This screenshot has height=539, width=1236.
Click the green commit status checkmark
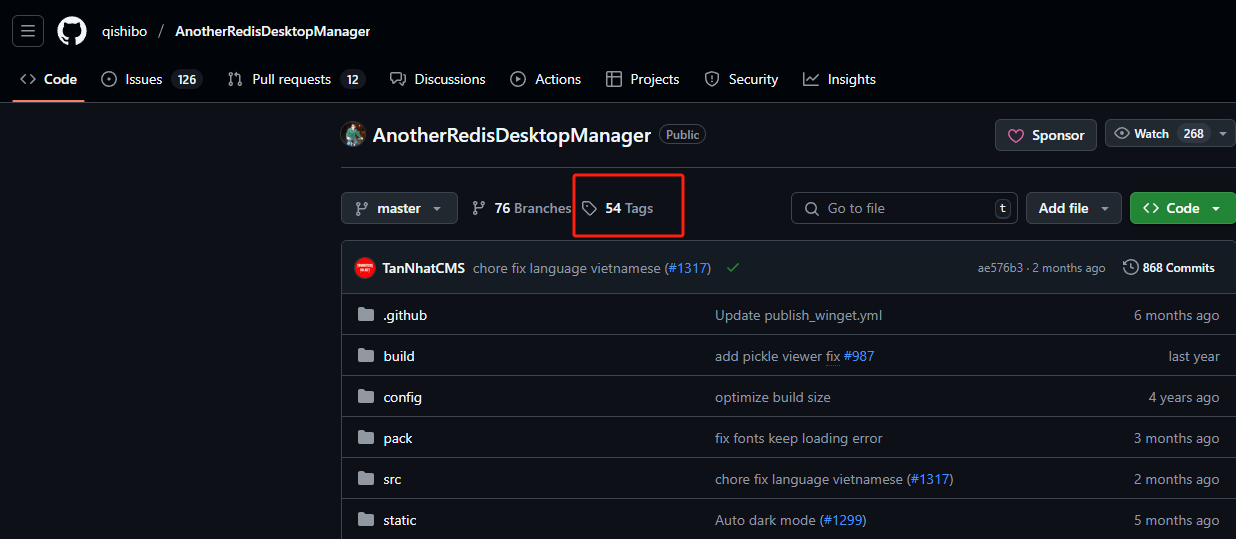[x=733, y=268]
